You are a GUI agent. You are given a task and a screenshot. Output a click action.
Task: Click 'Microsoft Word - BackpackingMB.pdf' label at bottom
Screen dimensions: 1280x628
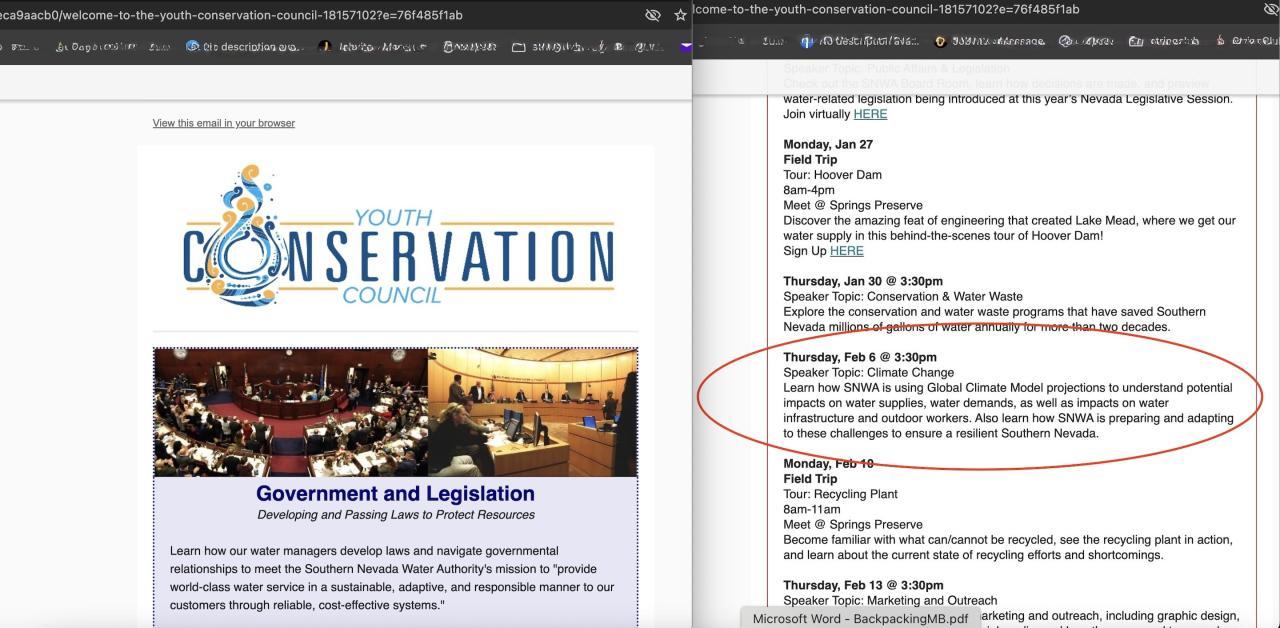click(x=860, y=618)
